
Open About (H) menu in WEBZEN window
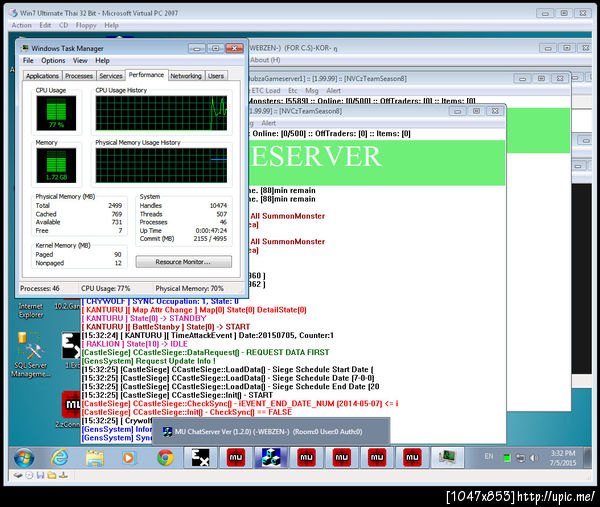[265, 60]
